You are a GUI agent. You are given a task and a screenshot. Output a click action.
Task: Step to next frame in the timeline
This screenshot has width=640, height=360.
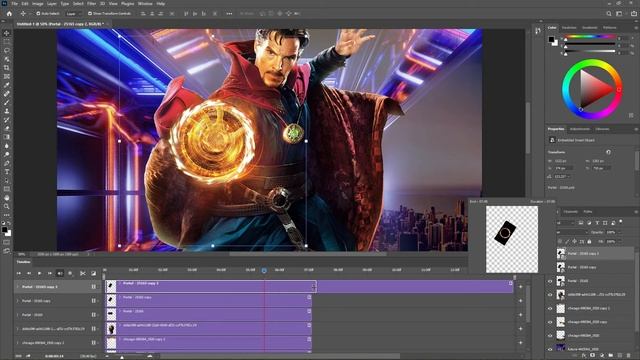pyautogui.click(x=49, y=273)
